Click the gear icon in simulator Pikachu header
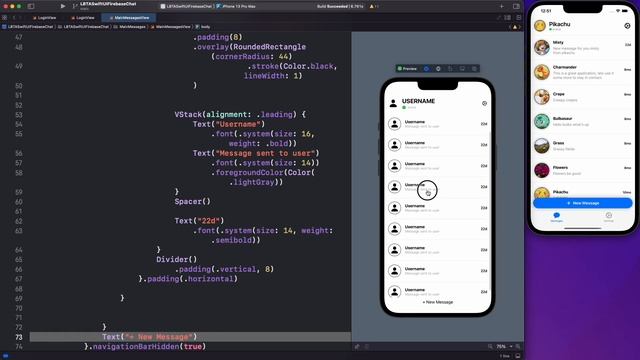640x360 pixels. pos(627,26)
